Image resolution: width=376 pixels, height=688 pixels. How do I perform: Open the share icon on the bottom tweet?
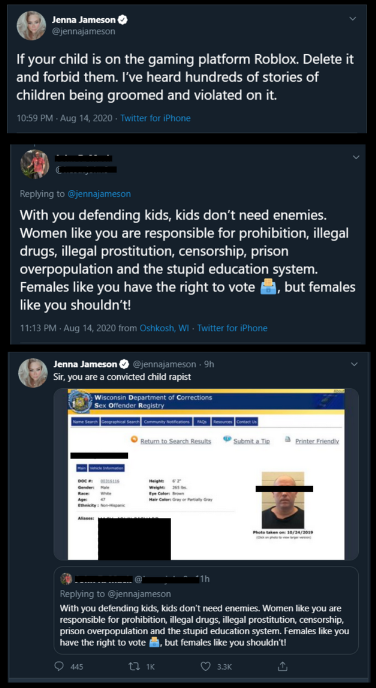click(x=282, y=666)
